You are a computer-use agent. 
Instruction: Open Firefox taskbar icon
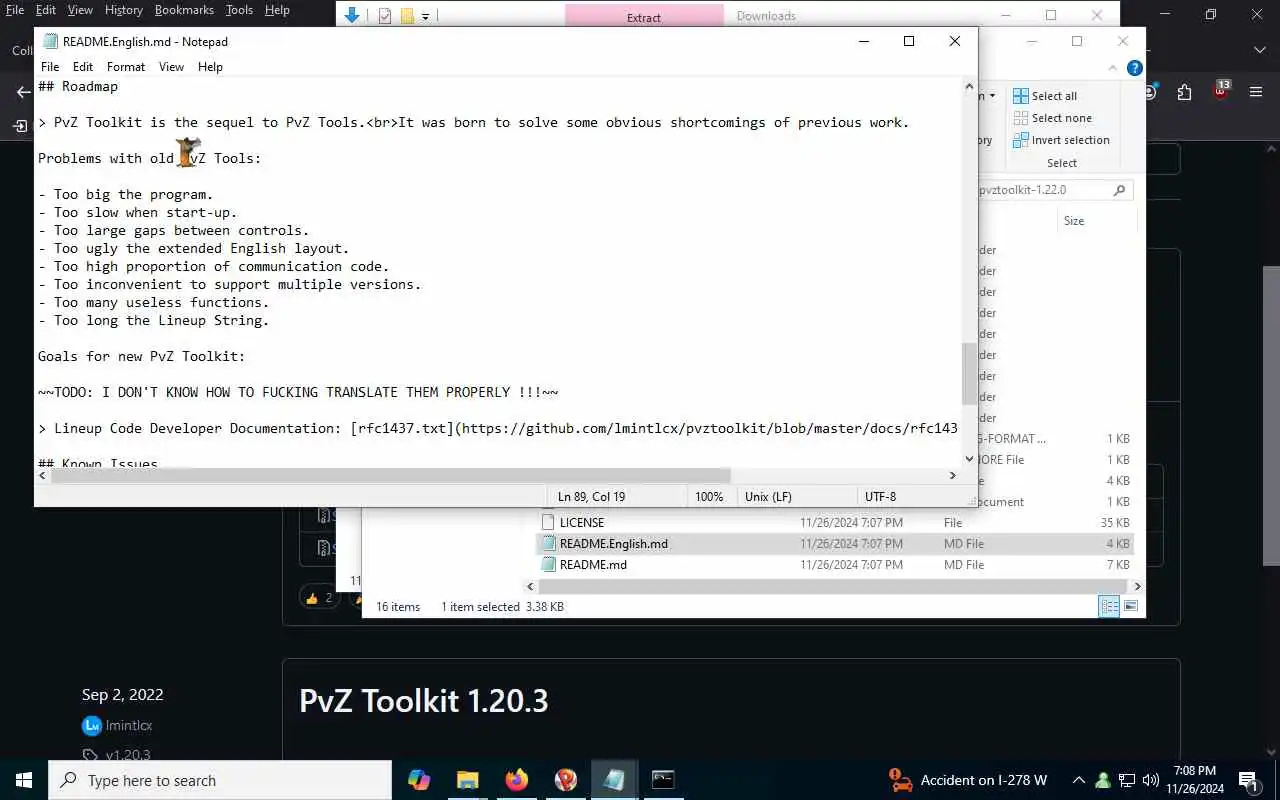pos(517,780)
